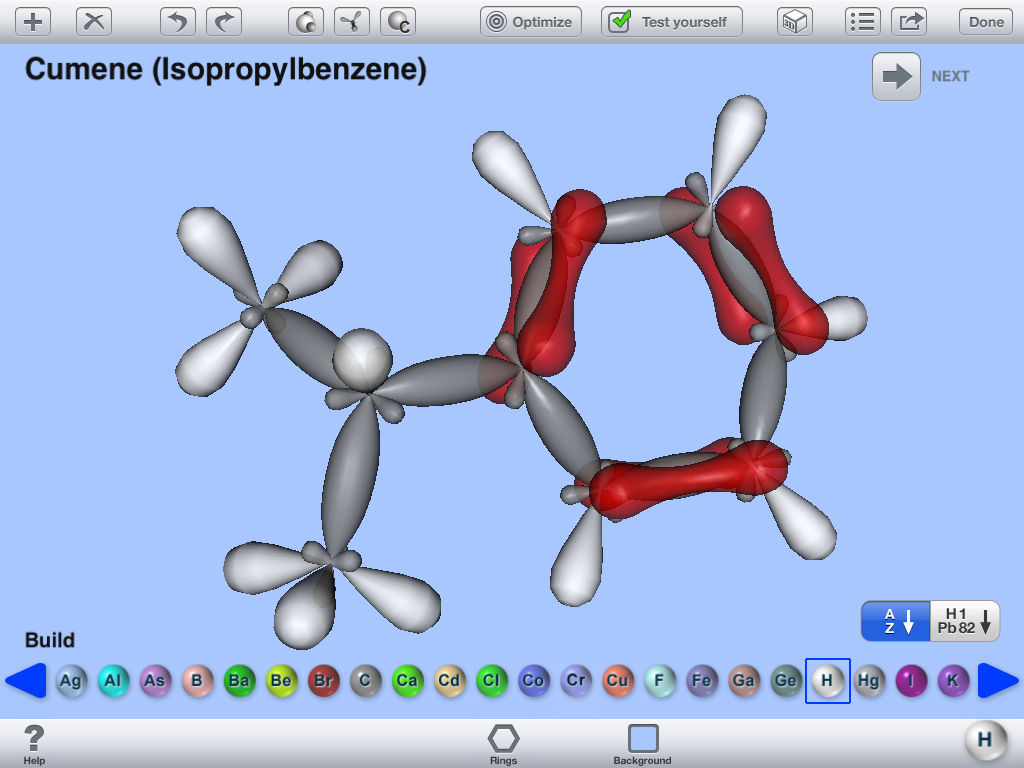The width and height of the screenshot is (1024, 768).
Task: Open the molecule list icon
Action: (862, 22)
